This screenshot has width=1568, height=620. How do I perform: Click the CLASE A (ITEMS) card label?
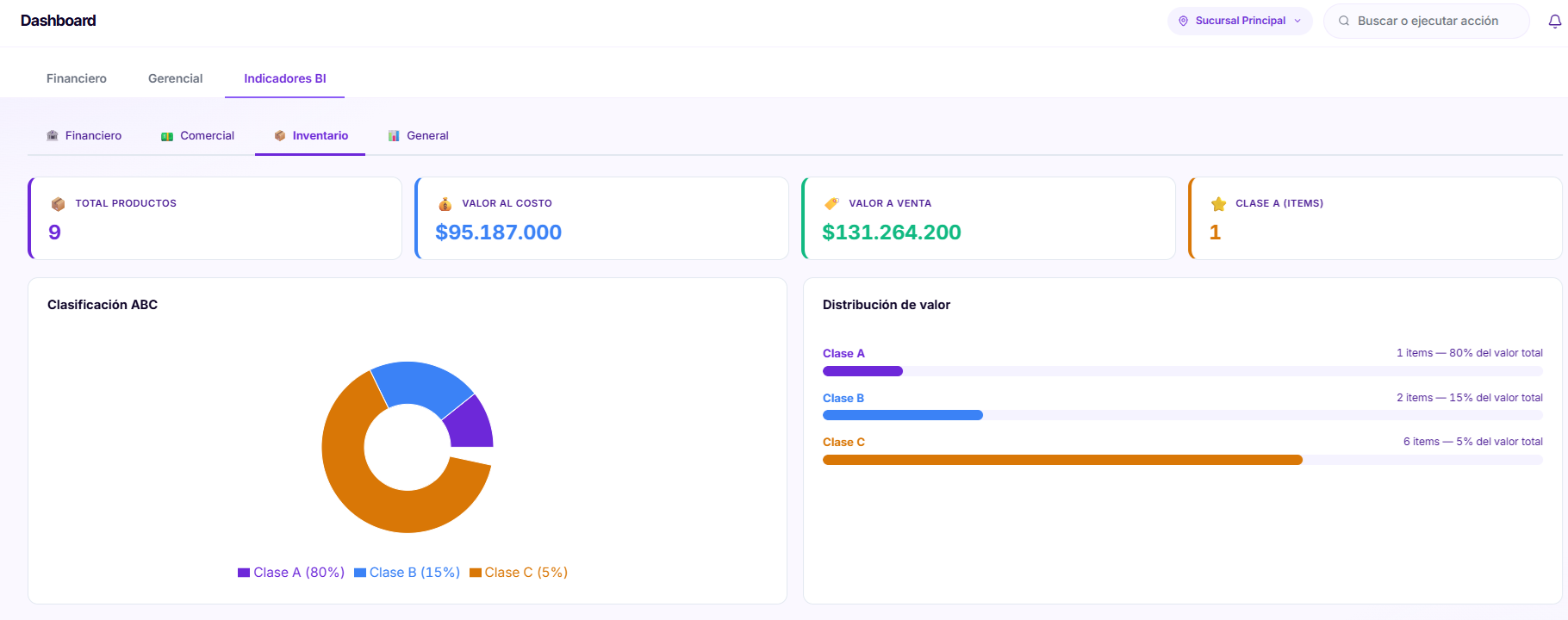pyautogui.click(x=1279, y=203)
